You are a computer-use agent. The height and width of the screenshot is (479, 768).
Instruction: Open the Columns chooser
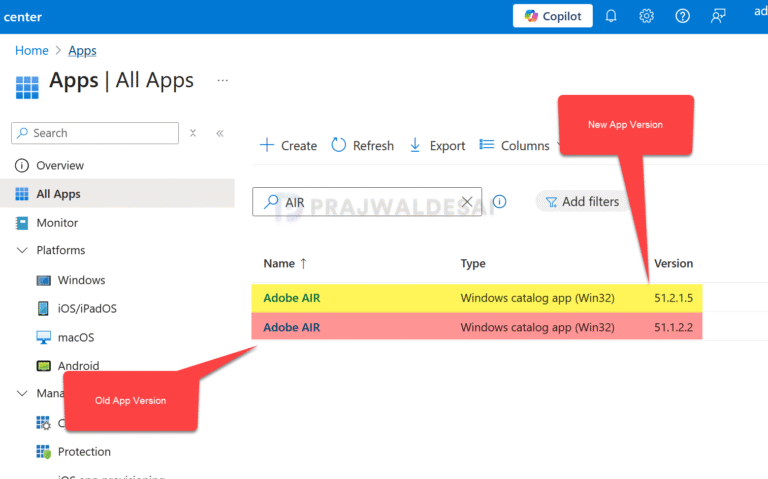[x=514, y=145]
